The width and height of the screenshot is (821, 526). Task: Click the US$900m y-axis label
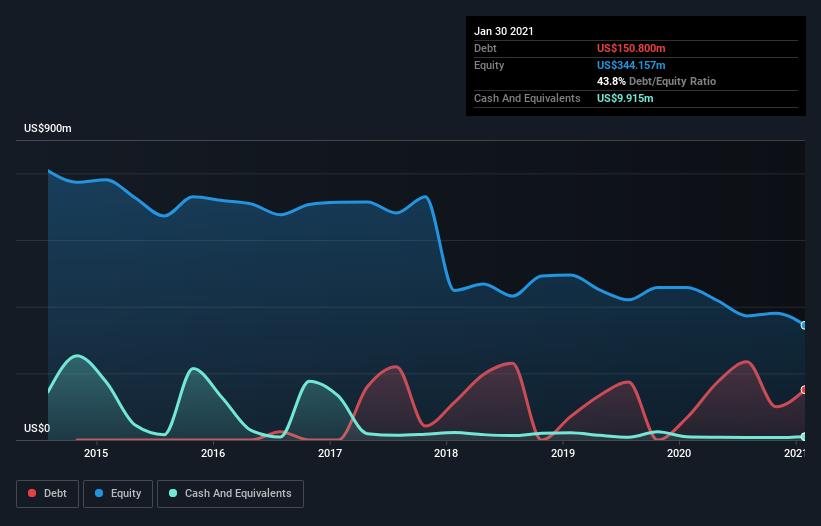(48, 128)
